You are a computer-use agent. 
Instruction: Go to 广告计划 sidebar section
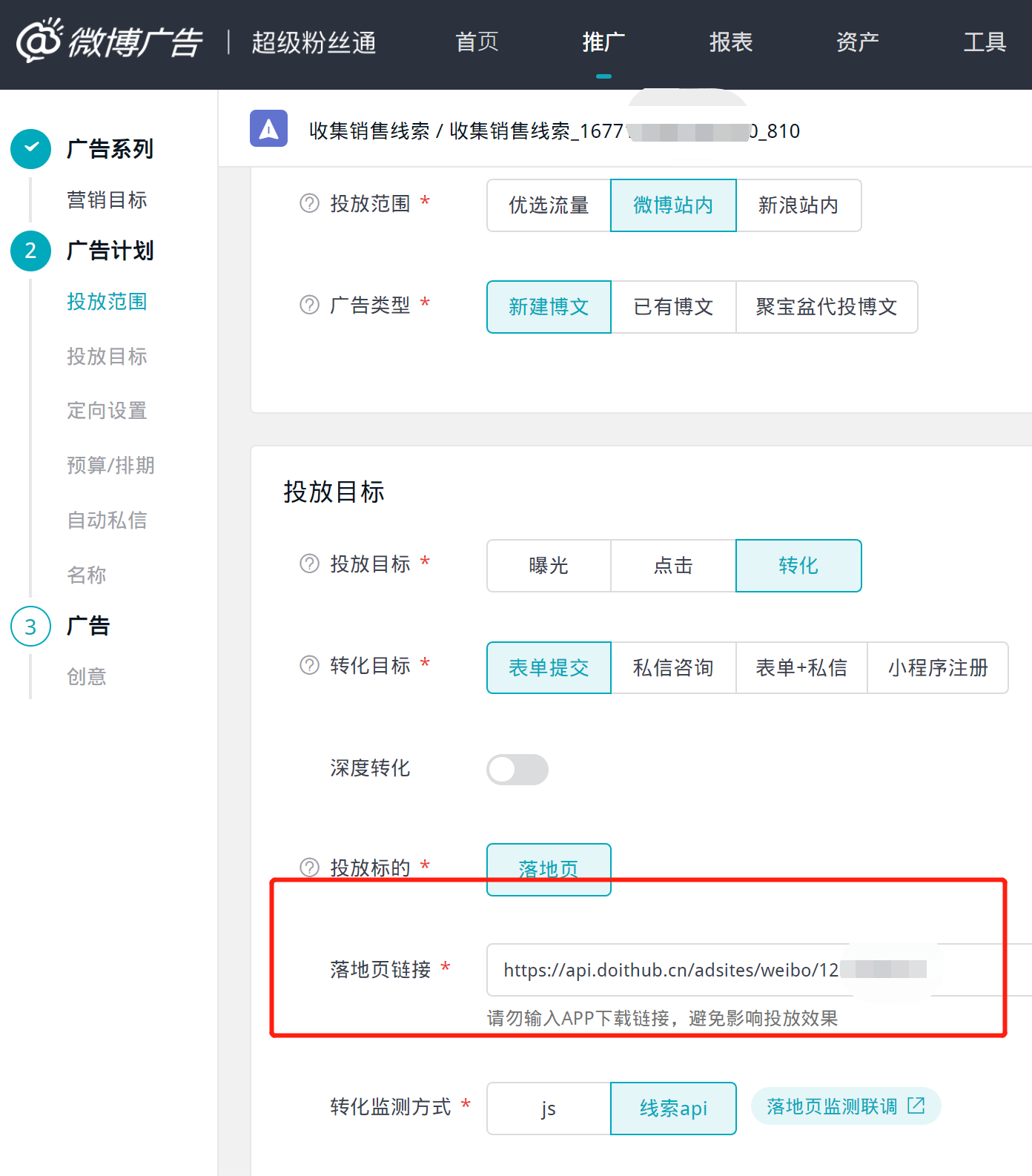[x=110, y=251]
